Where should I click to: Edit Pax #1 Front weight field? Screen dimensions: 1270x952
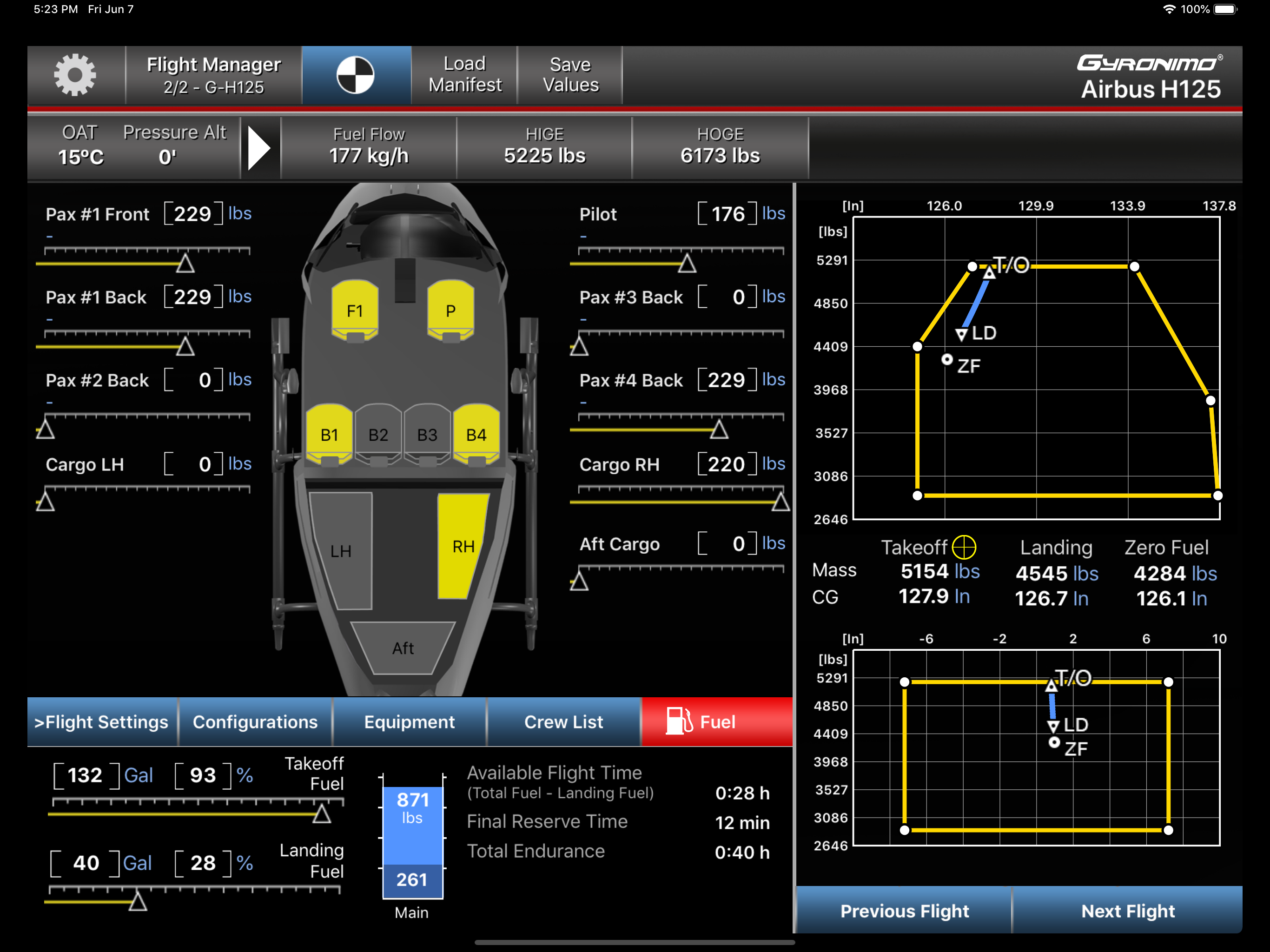[193, 214]
